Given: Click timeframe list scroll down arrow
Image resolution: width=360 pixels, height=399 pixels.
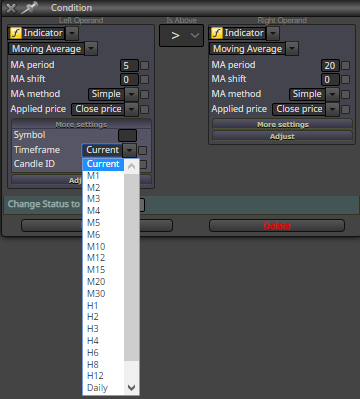Looking at the screenshot, I should coord(131,388).
